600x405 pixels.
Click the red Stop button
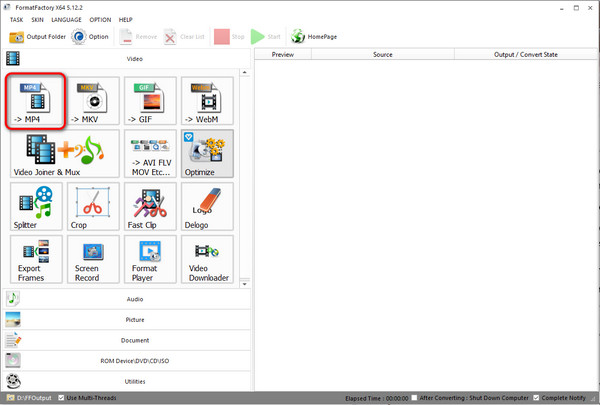[229, 37]
